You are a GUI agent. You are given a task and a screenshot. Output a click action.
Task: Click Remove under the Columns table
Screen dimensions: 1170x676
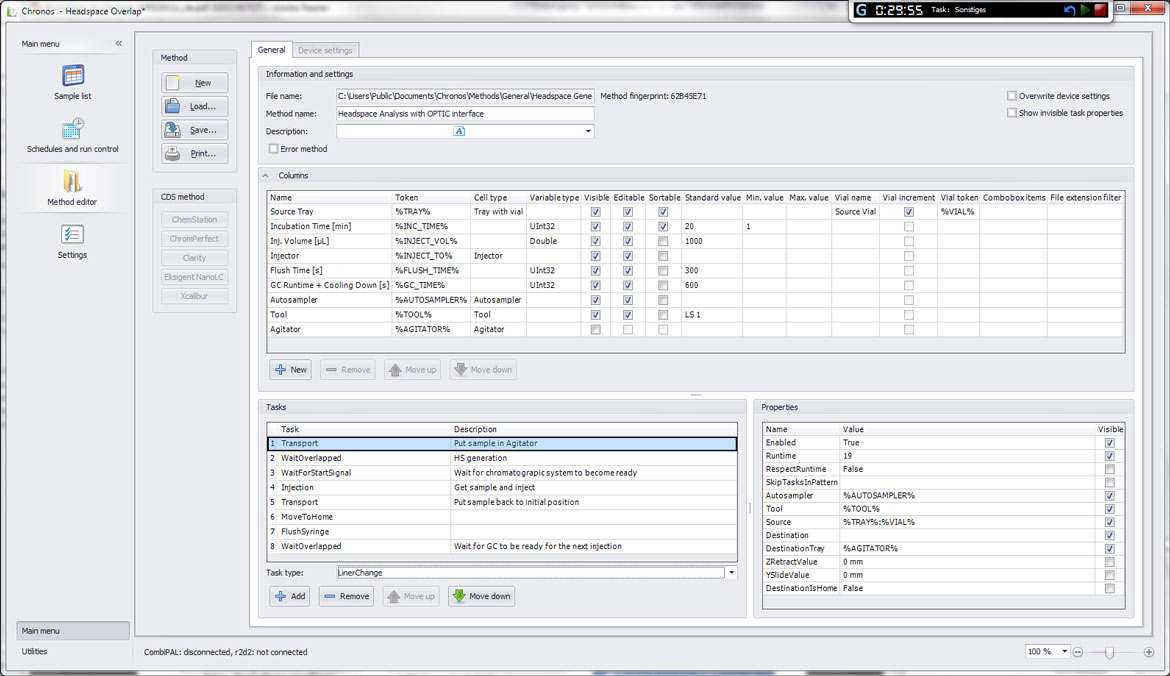pyautogui.click(x=348, y=369)
